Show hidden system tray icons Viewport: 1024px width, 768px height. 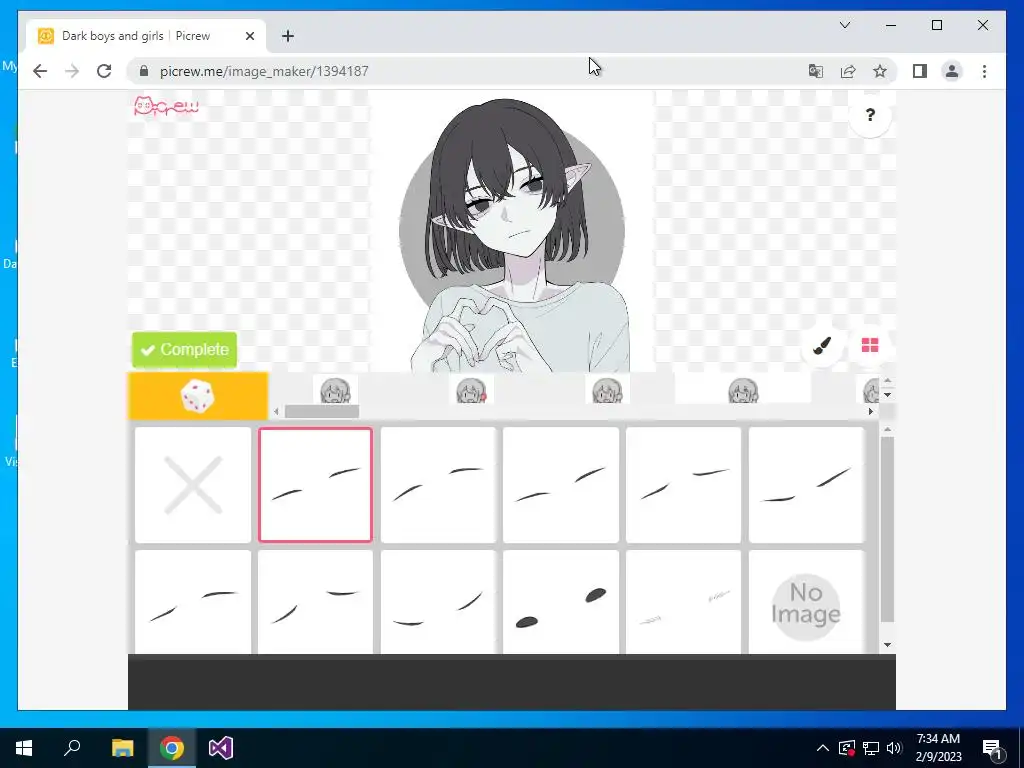click(x=823, y=748)
